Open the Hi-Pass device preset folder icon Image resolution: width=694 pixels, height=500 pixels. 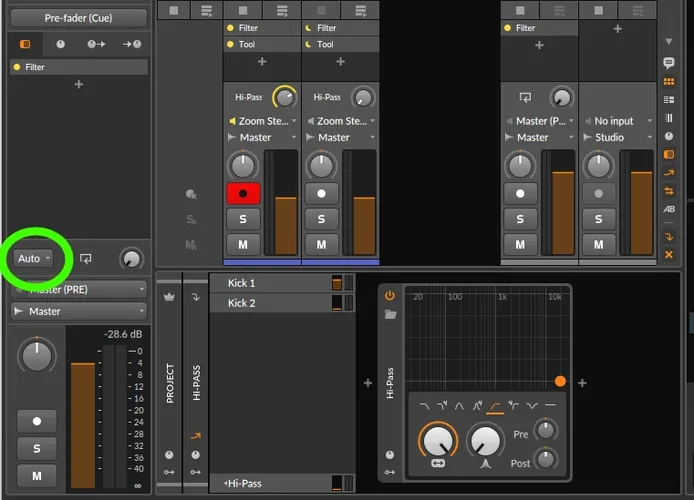pos(390,314)
